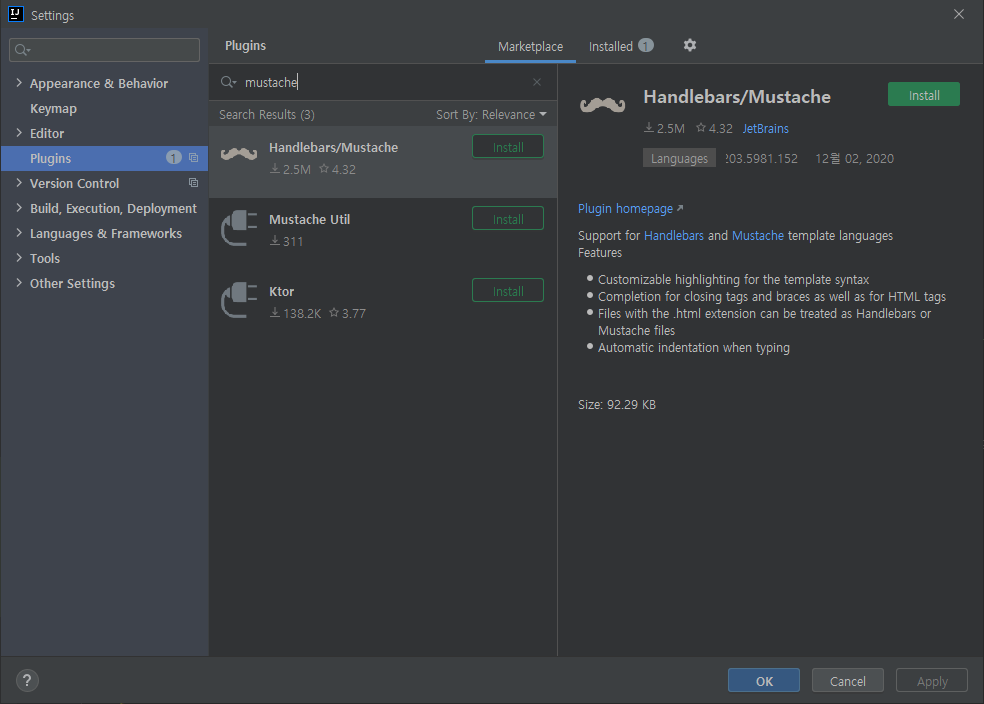Click the Mustache Util plug icon
The width and height of the screenshot is (984, 704).
(x=239, y=228)
